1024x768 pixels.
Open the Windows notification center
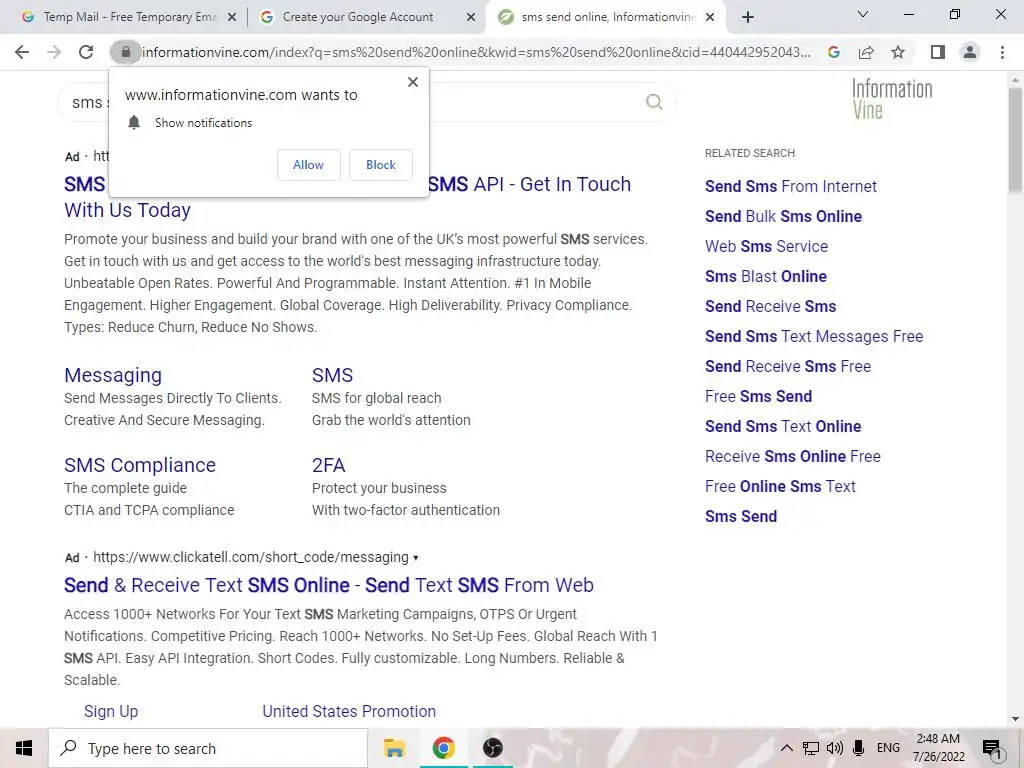(x=993, y=749)
